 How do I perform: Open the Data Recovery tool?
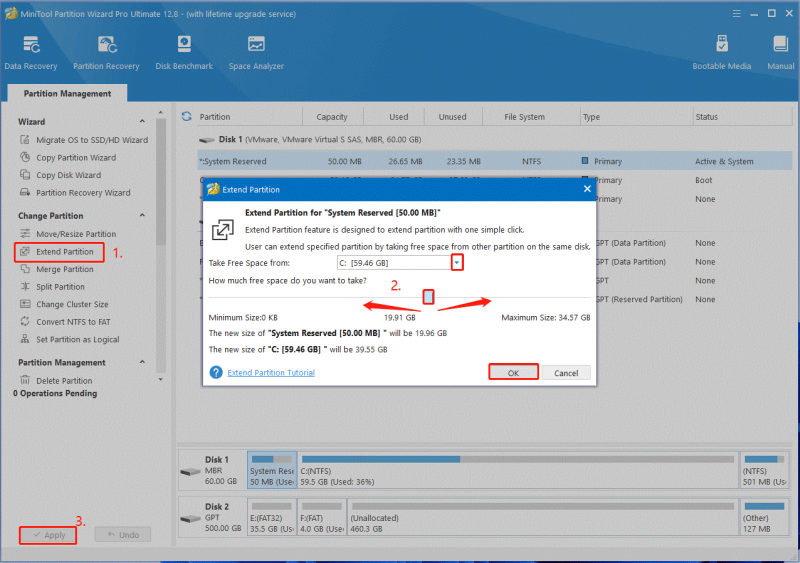point(31,53)
